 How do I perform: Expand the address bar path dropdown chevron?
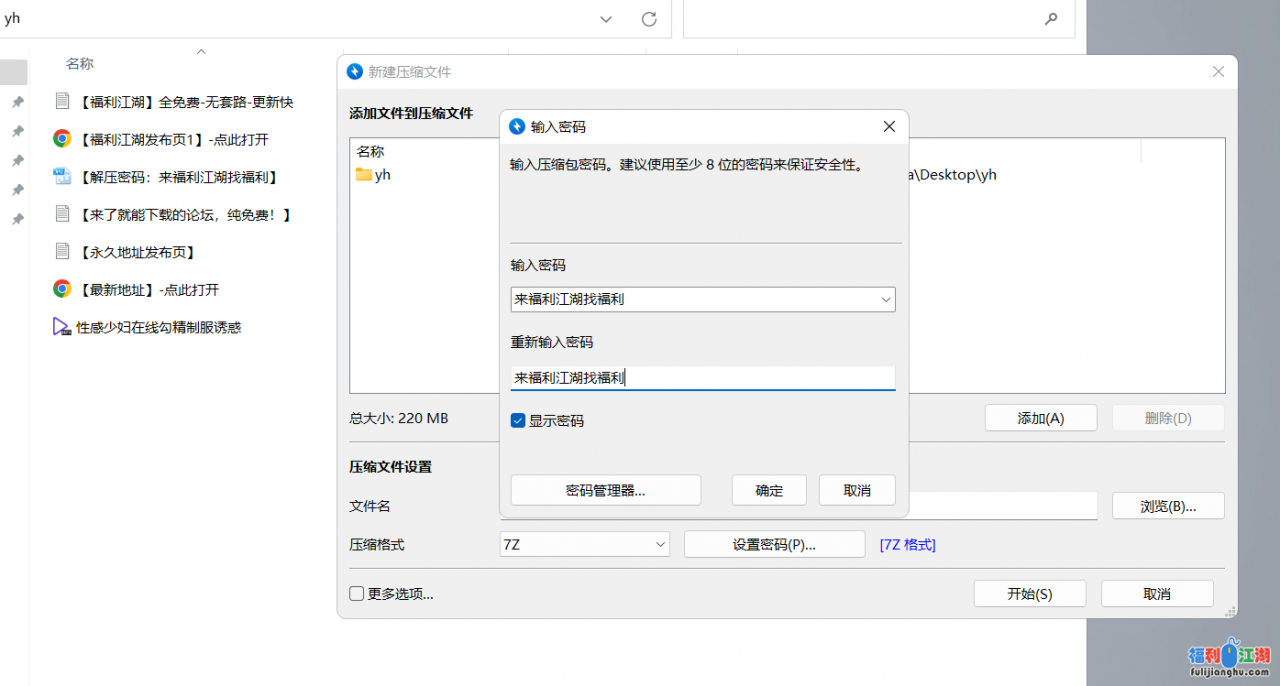[x=606, y=19]
